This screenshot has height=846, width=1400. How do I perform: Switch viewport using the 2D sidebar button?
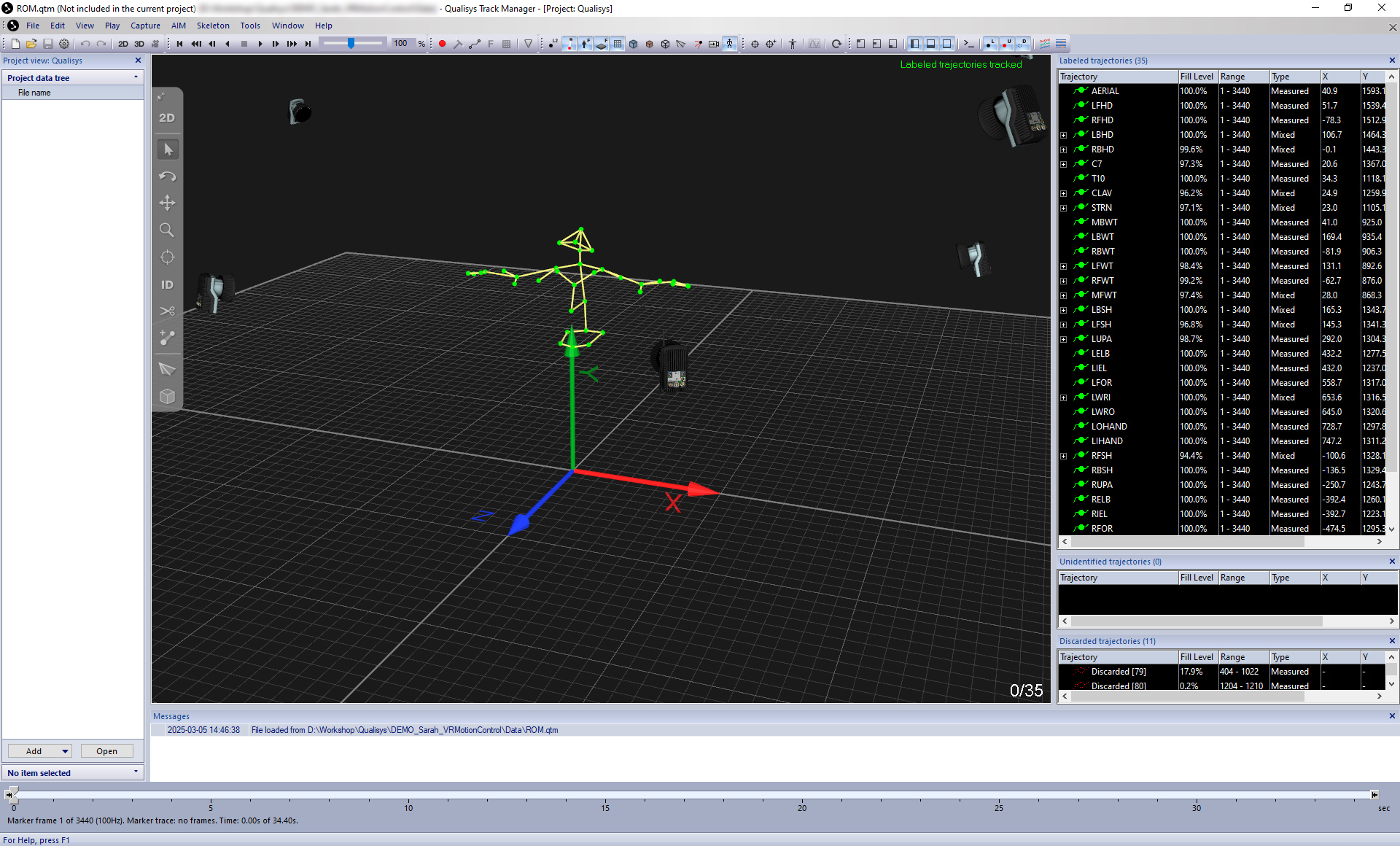coord(167,117)
